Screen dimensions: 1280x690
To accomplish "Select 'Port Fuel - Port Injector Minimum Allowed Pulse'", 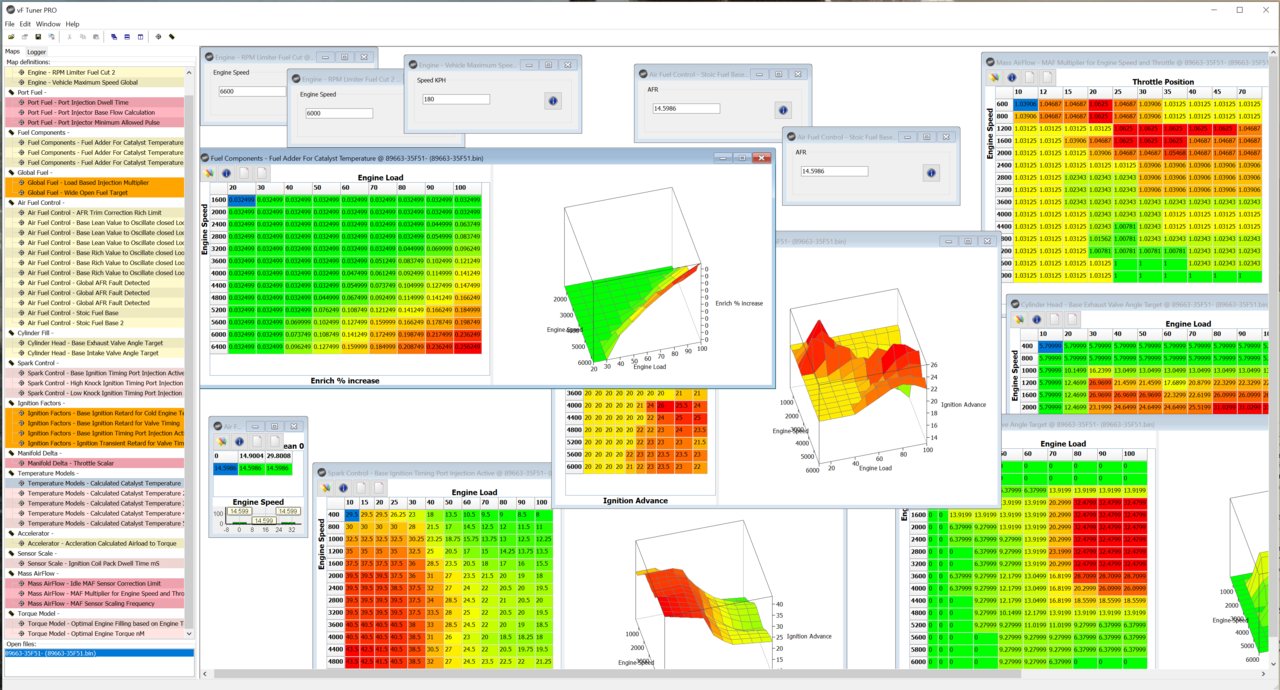I will point(95,122).
